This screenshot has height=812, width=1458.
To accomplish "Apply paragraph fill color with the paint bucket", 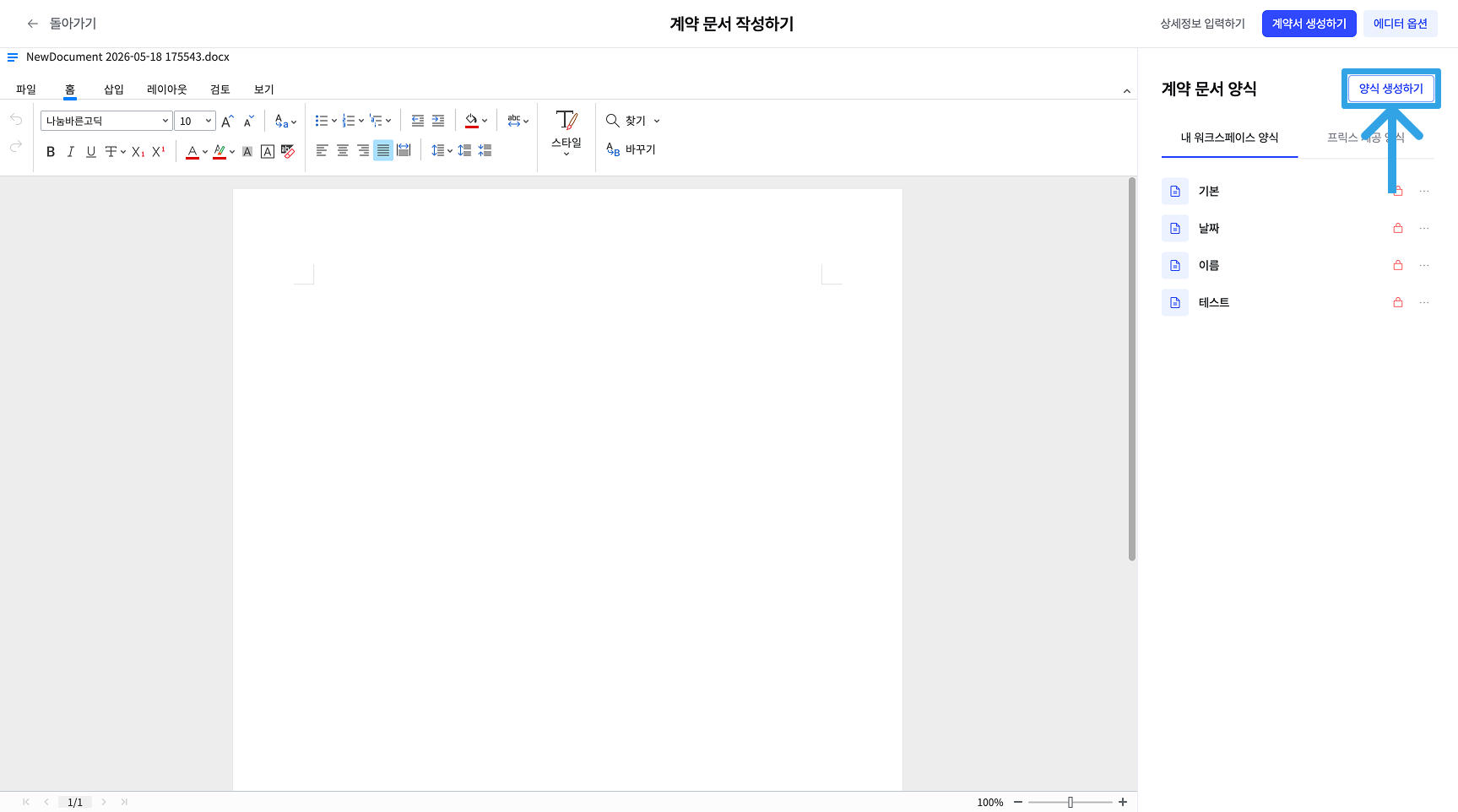I will pos(472,121).
